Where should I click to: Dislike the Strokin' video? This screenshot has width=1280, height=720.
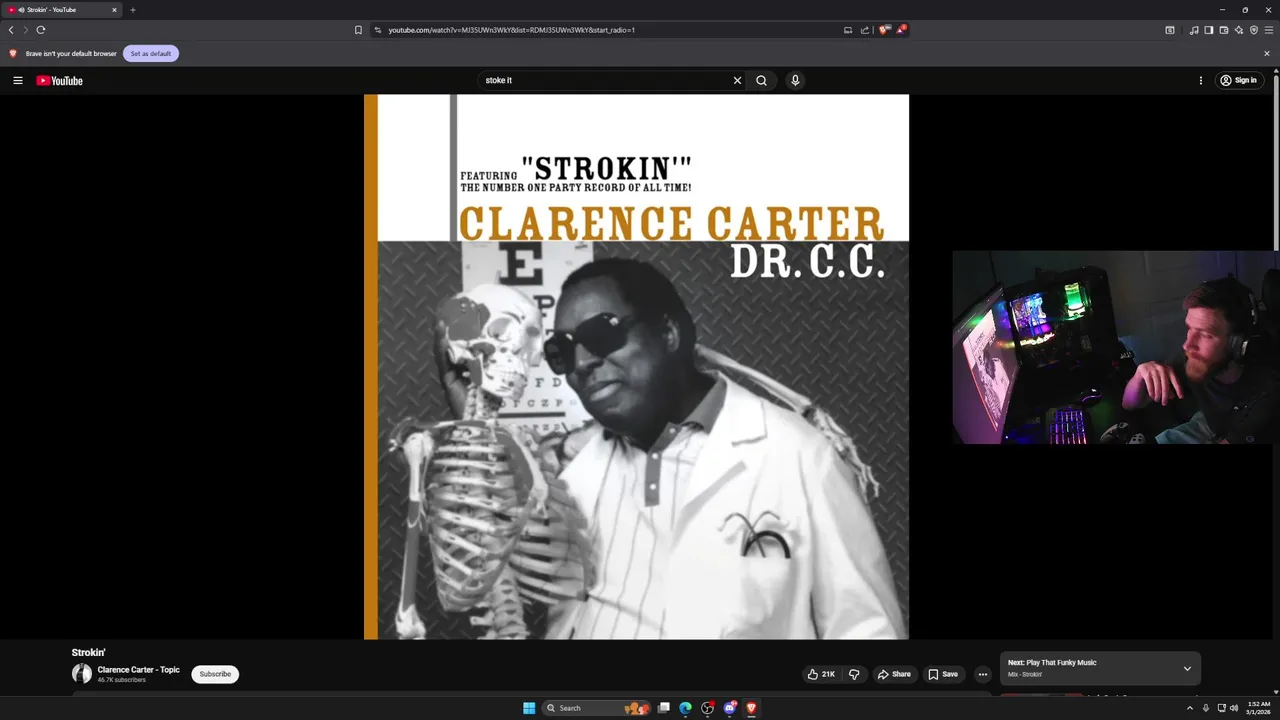coord(854,674)
